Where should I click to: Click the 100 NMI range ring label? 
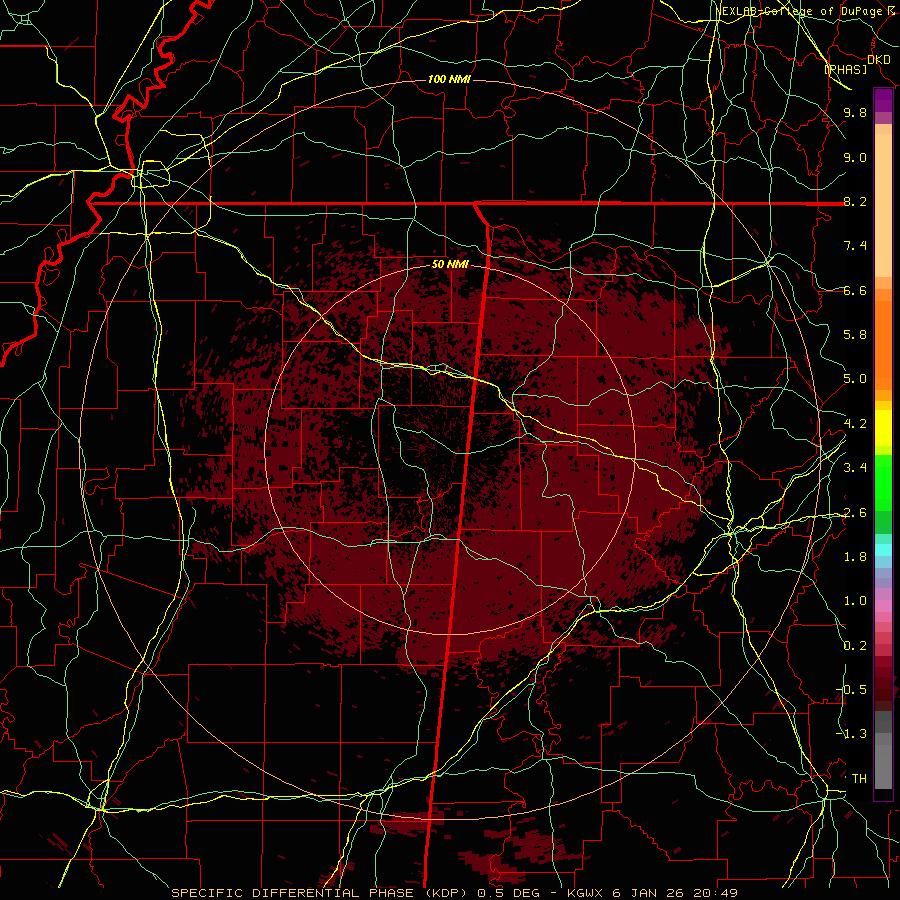coord(449,79)
